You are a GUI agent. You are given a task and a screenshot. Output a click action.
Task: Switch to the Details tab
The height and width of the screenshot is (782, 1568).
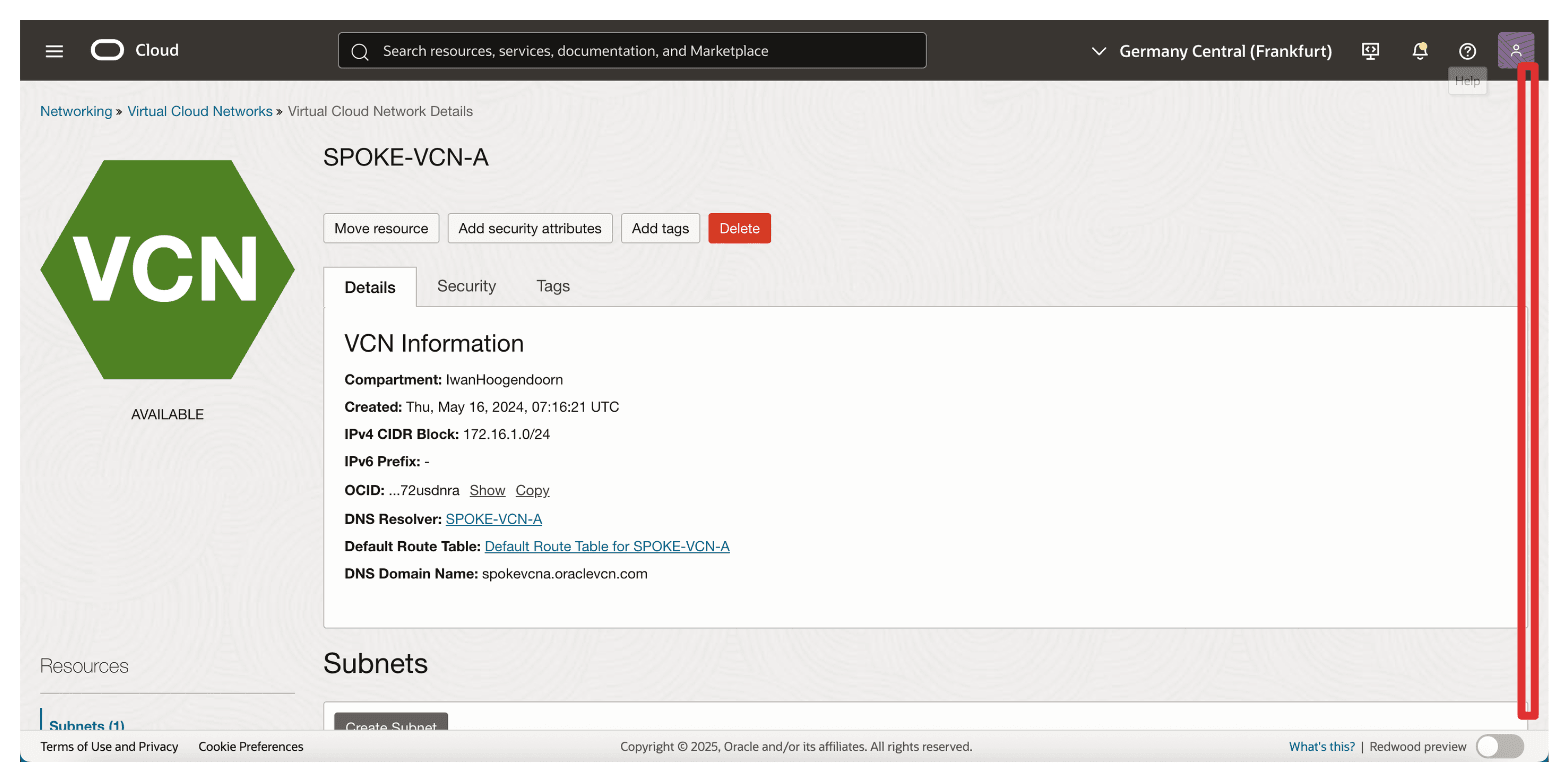coord(370,287)
